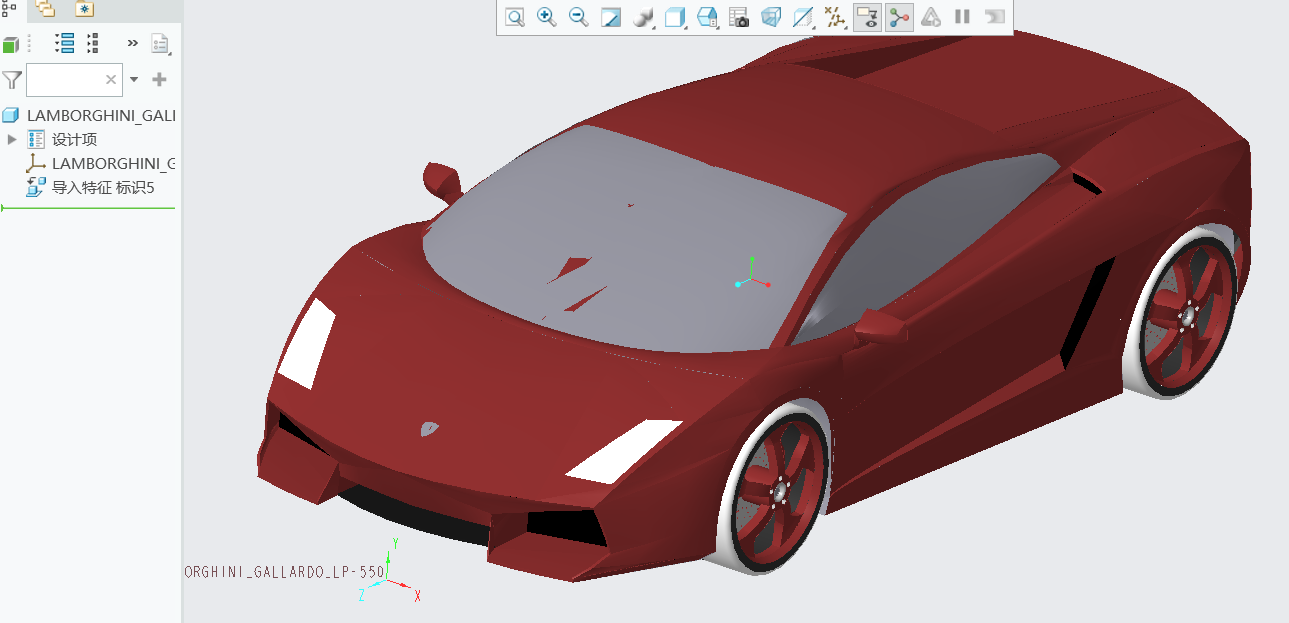Image resolution: width=1289 pixels, height=623 pixels.
Task: Click the greyed-out icon after pause
Action: 994,17
